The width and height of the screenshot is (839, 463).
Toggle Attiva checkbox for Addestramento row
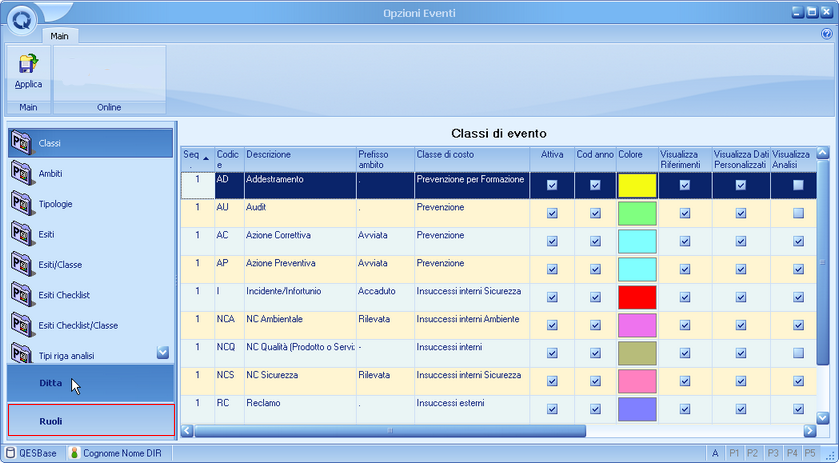[x=552, y=185]
